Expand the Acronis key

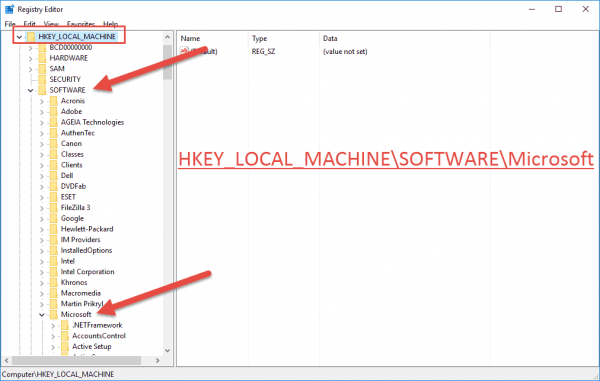42,101
